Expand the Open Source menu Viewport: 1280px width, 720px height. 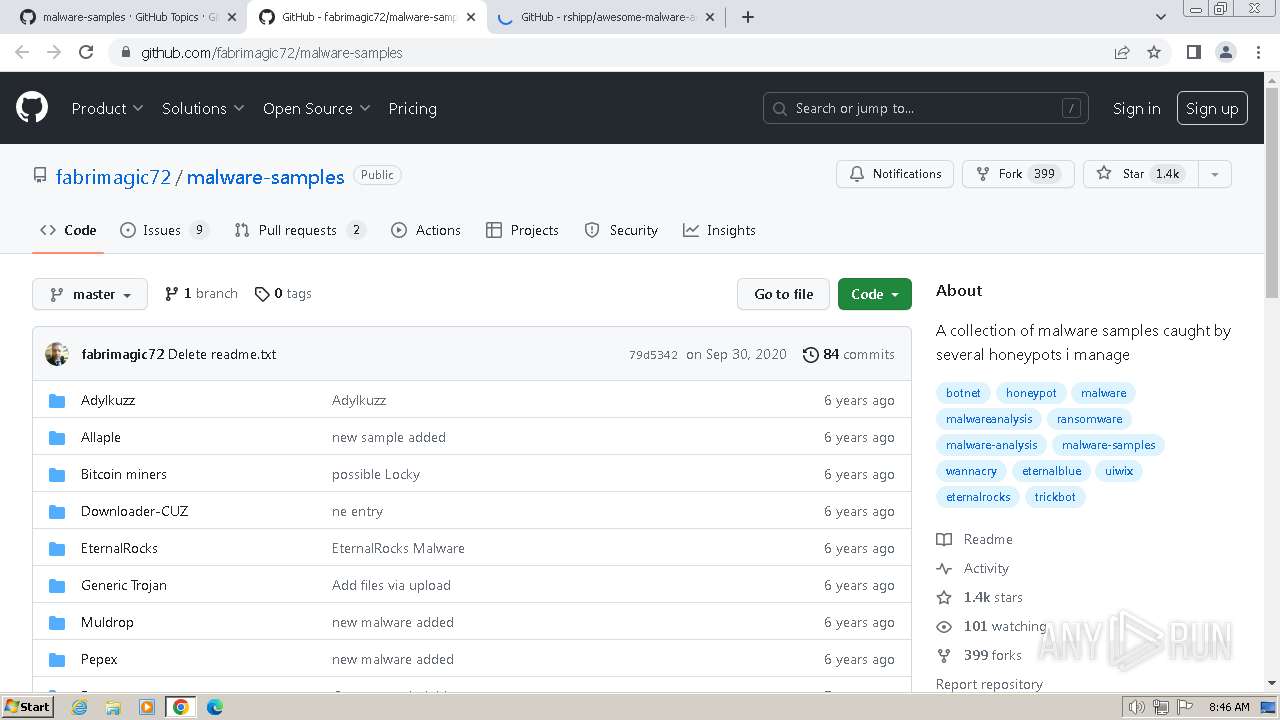pos(316,108)
